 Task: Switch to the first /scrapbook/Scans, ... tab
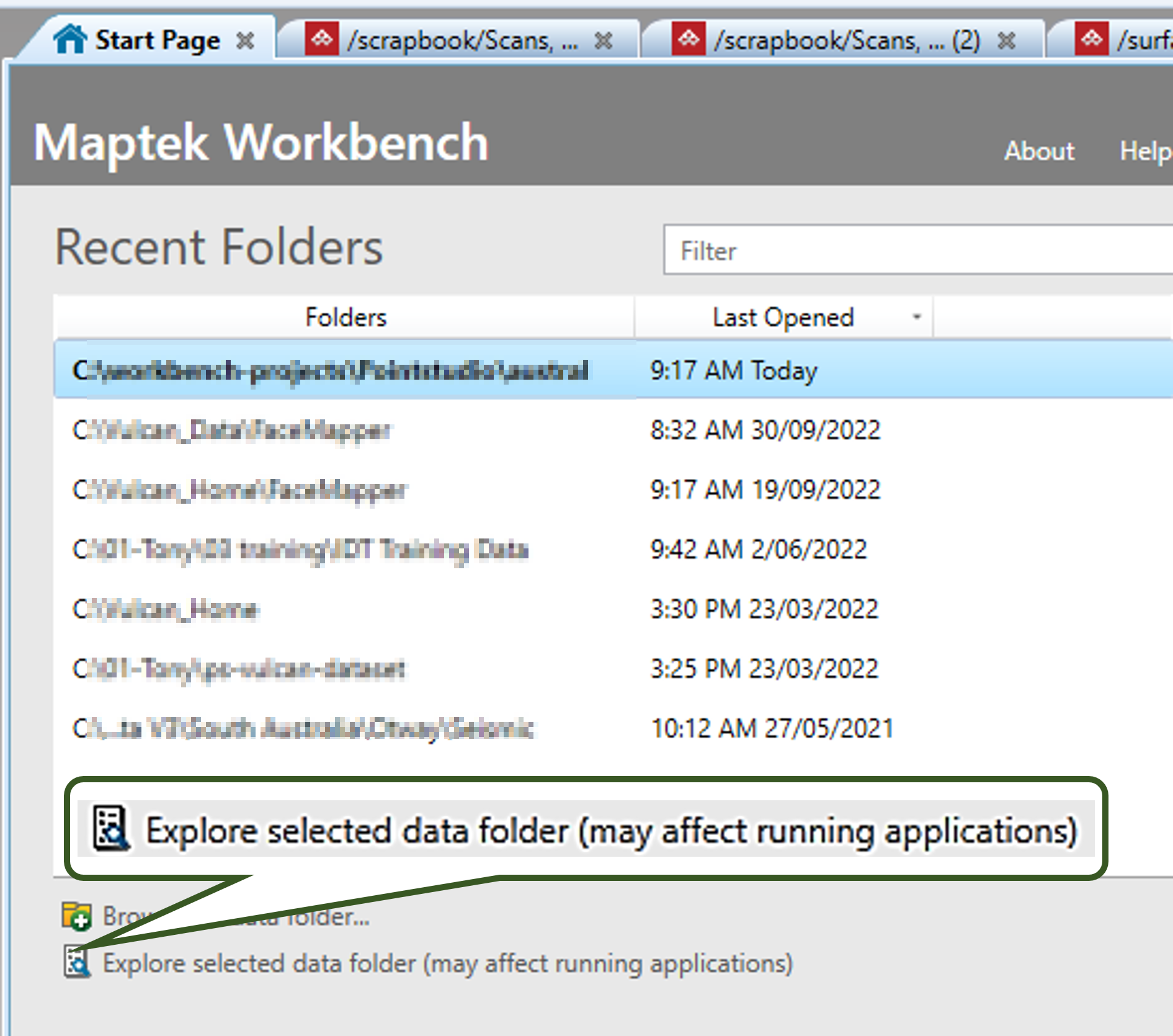pos(458,40)
